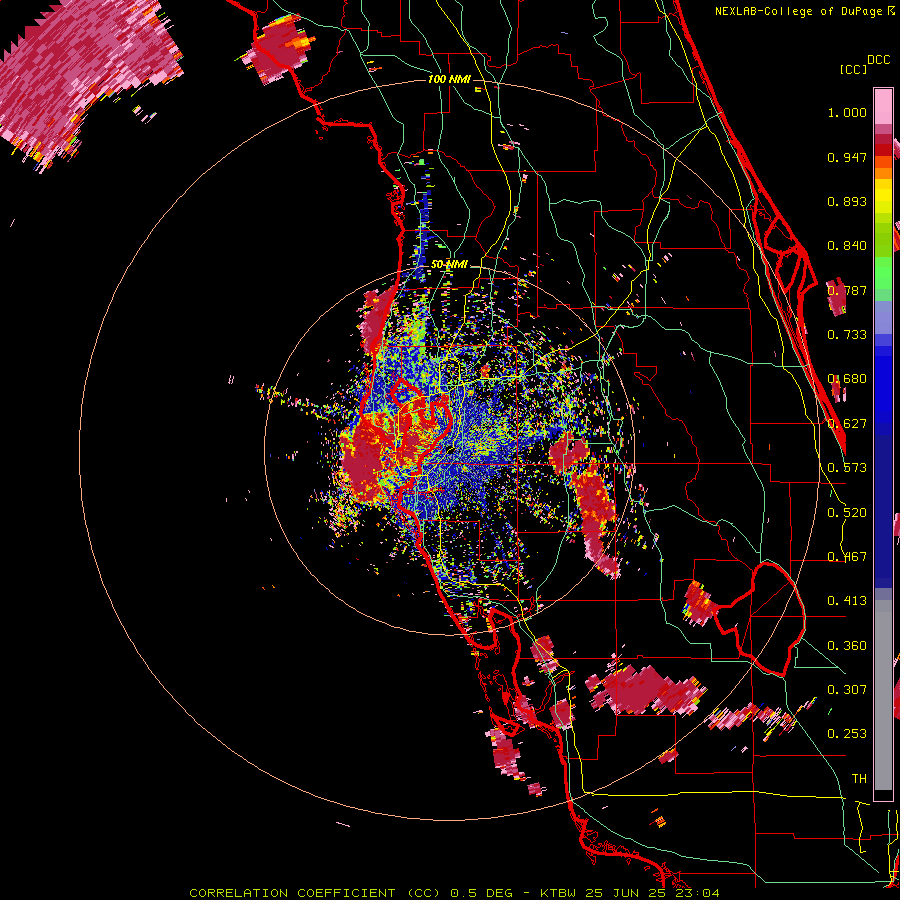Select the 0.947 legend value
The width and height of the screenshot is (900, 900).
tap(847, 157)
